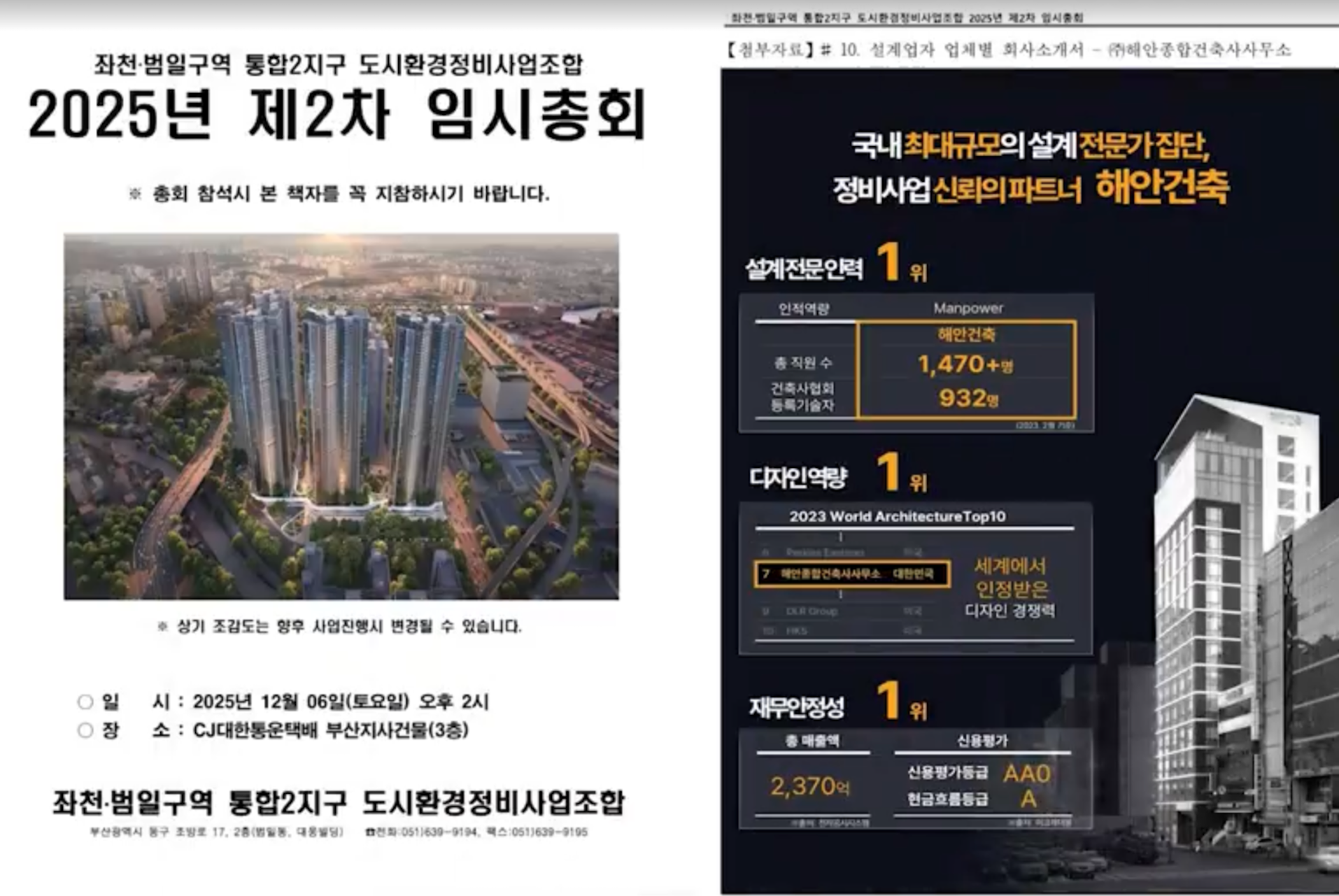This screenshot has height=896, width=1339.
Task: Click the circle bullet beside "일 시"
Action: (85, 702)
